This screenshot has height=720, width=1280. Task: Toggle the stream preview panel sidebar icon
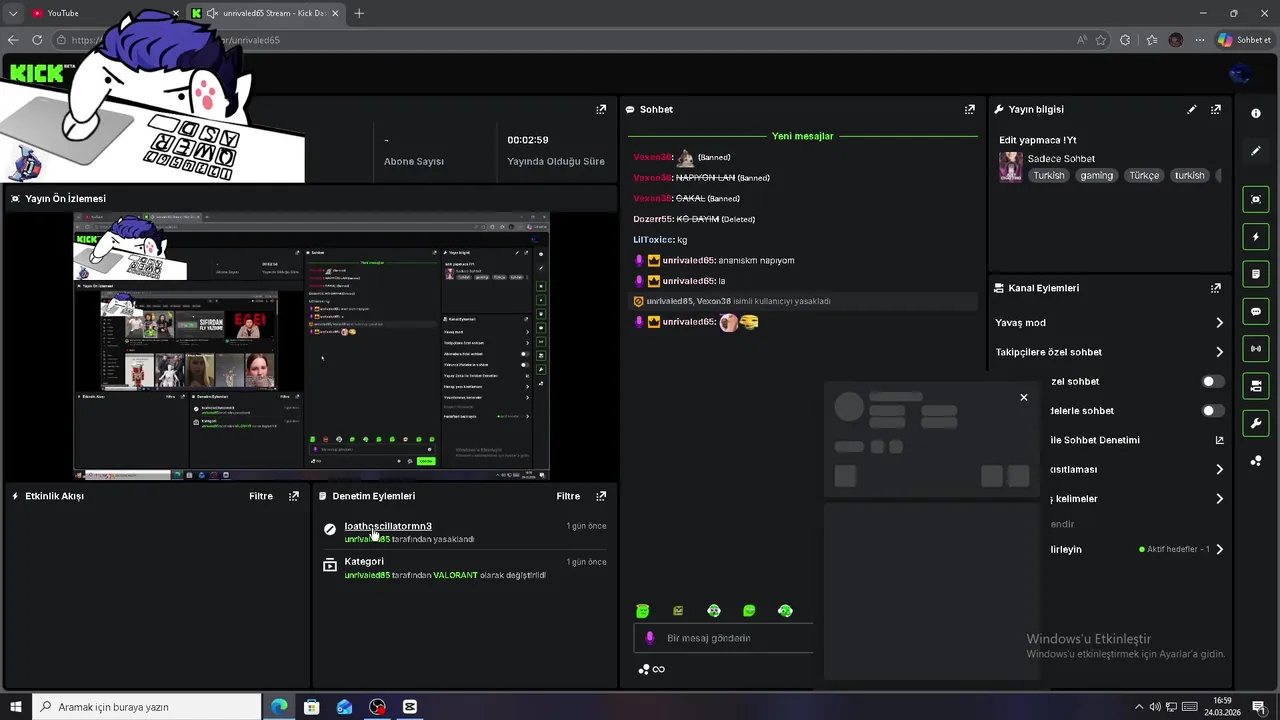click(x=1256, y=199)
